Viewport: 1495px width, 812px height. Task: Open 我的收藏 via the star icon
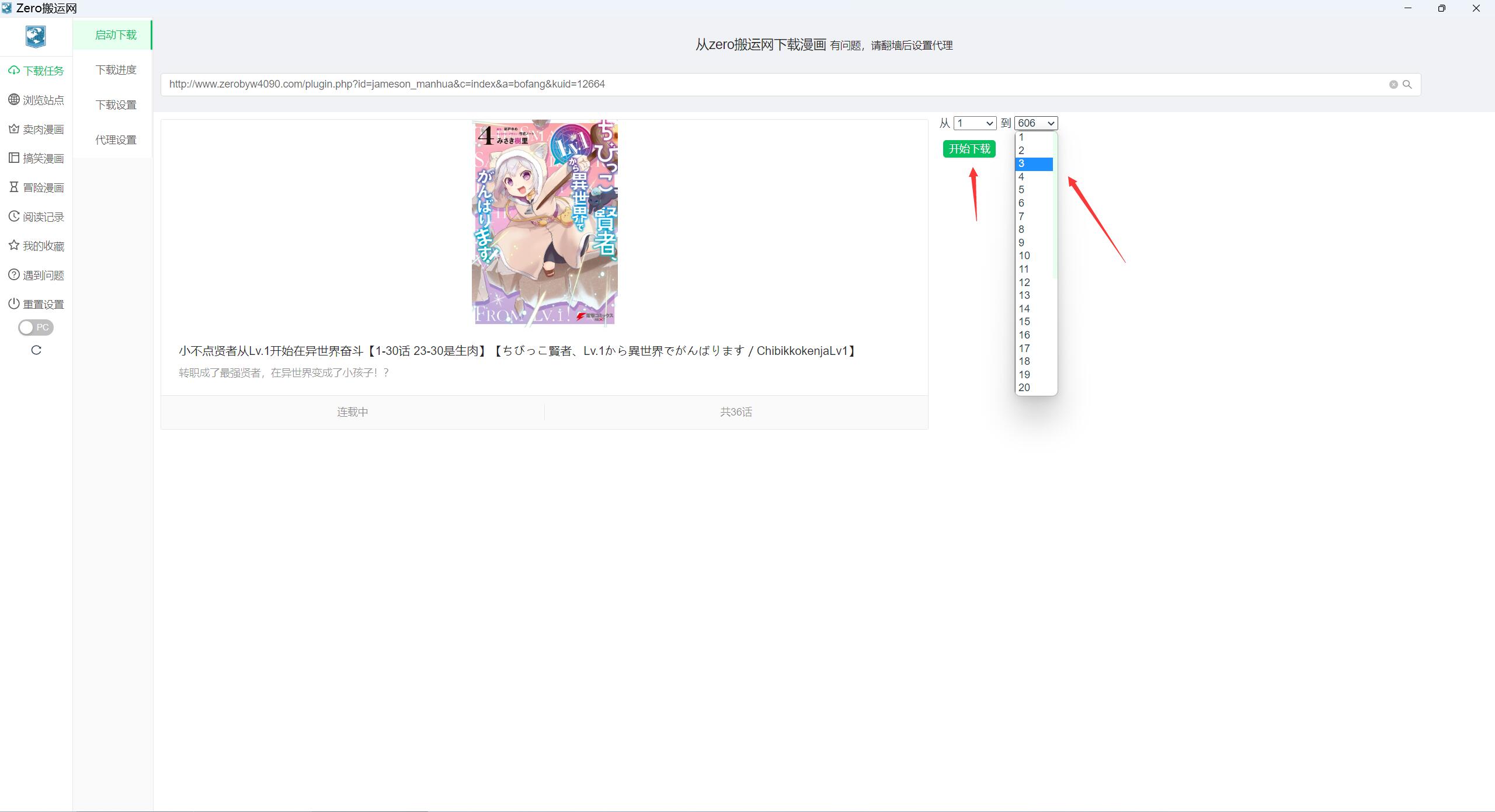coord(14,246)
